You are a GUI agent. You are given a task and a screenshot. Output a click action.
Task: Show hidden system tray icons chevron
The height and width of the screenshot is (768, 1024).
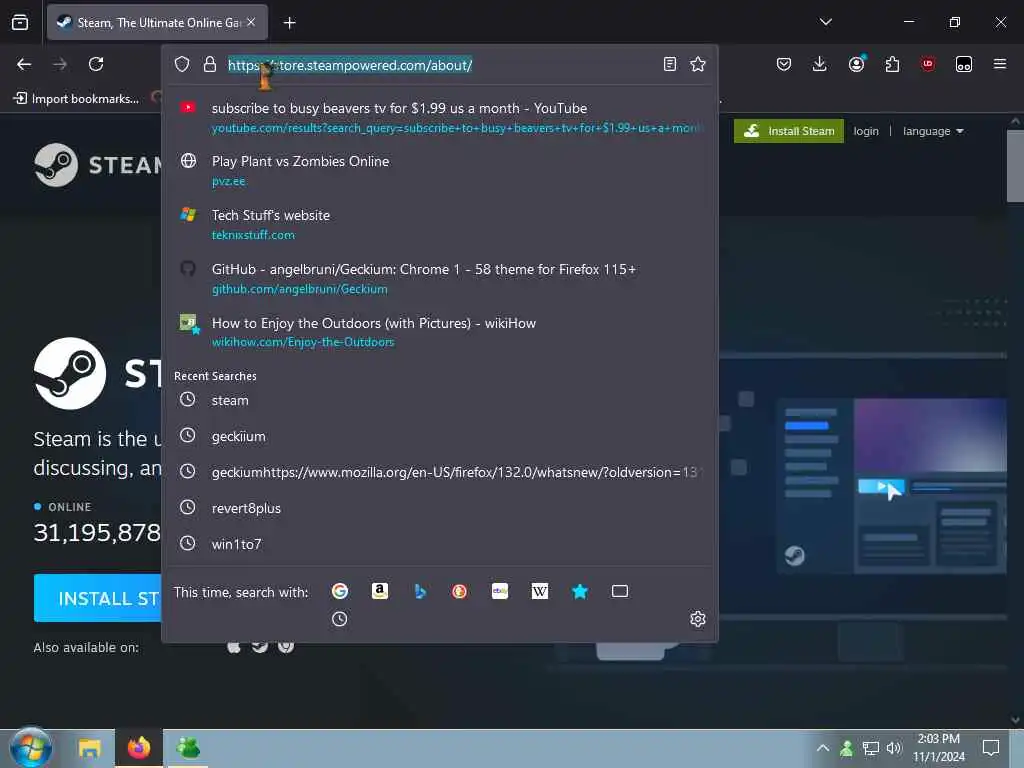click(823, 748)
